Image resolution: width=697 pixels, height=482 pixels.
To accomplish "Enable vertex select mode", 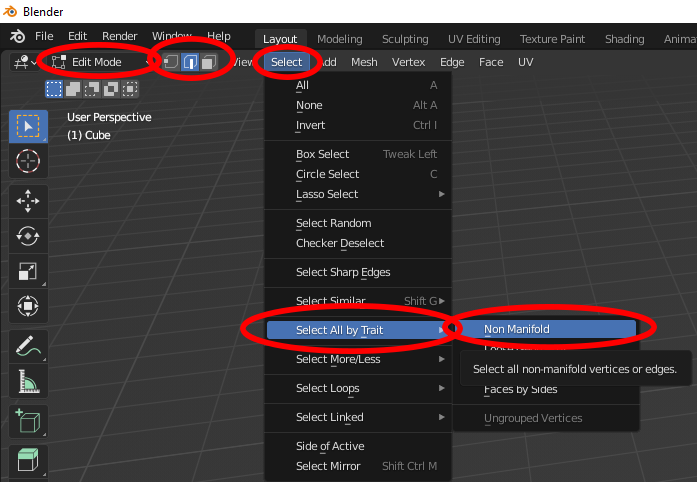I will 171,62.
